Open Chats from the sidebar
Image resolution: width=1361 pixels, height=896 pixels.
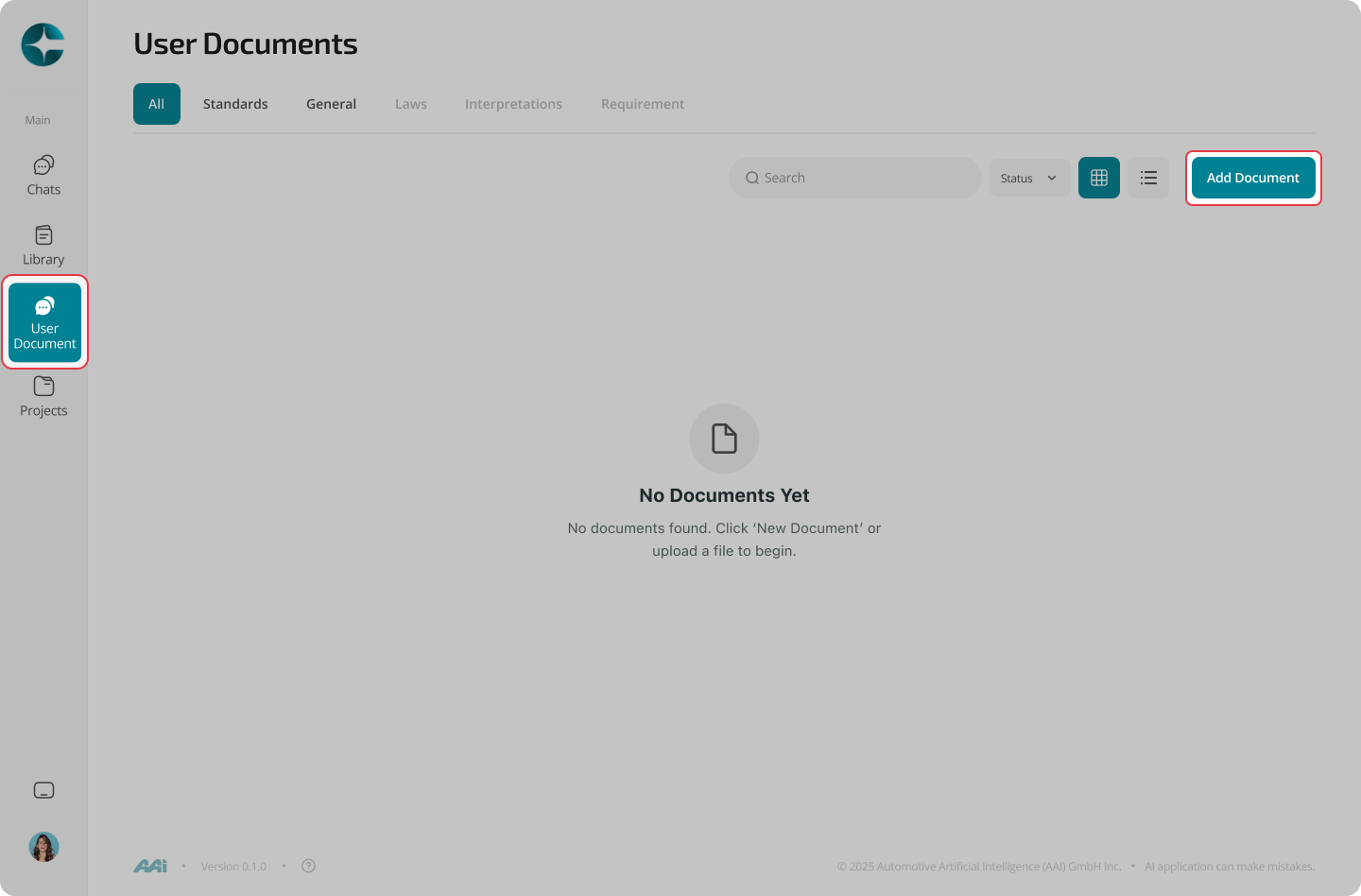point(43,176)
